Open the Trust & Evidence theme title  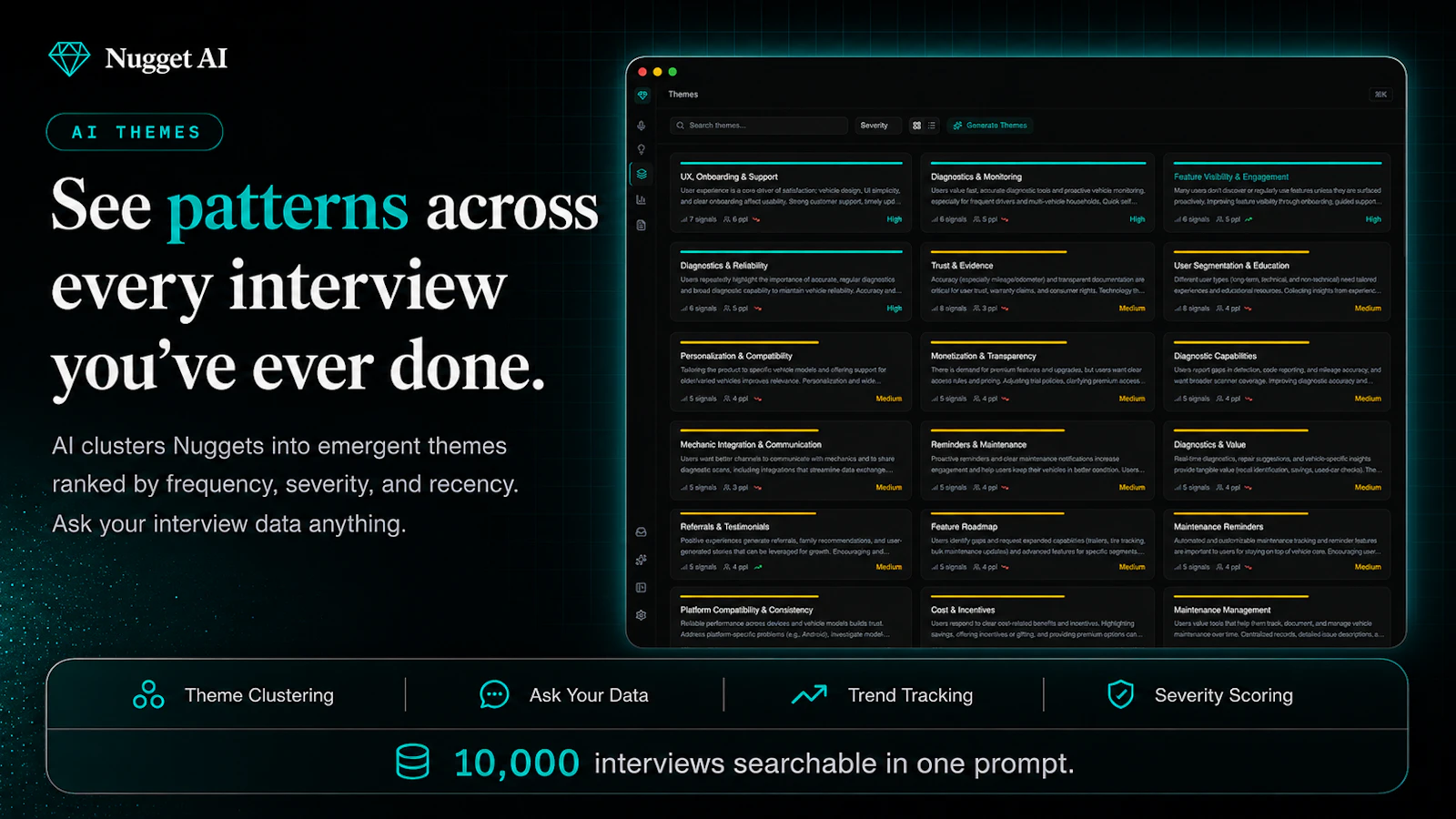tap(962, 266)
